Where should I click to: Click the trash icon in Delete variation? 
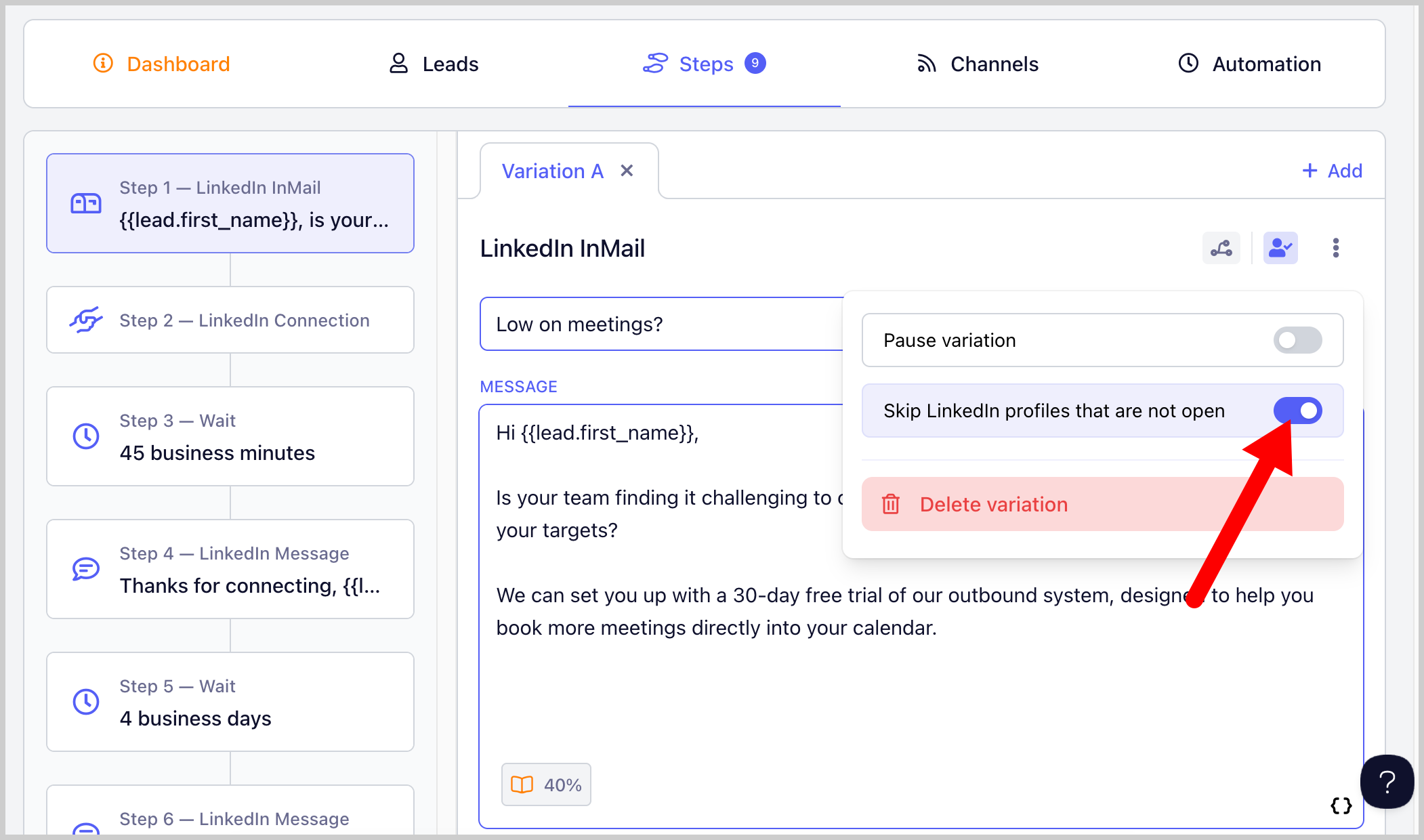[x=891, y=505]
